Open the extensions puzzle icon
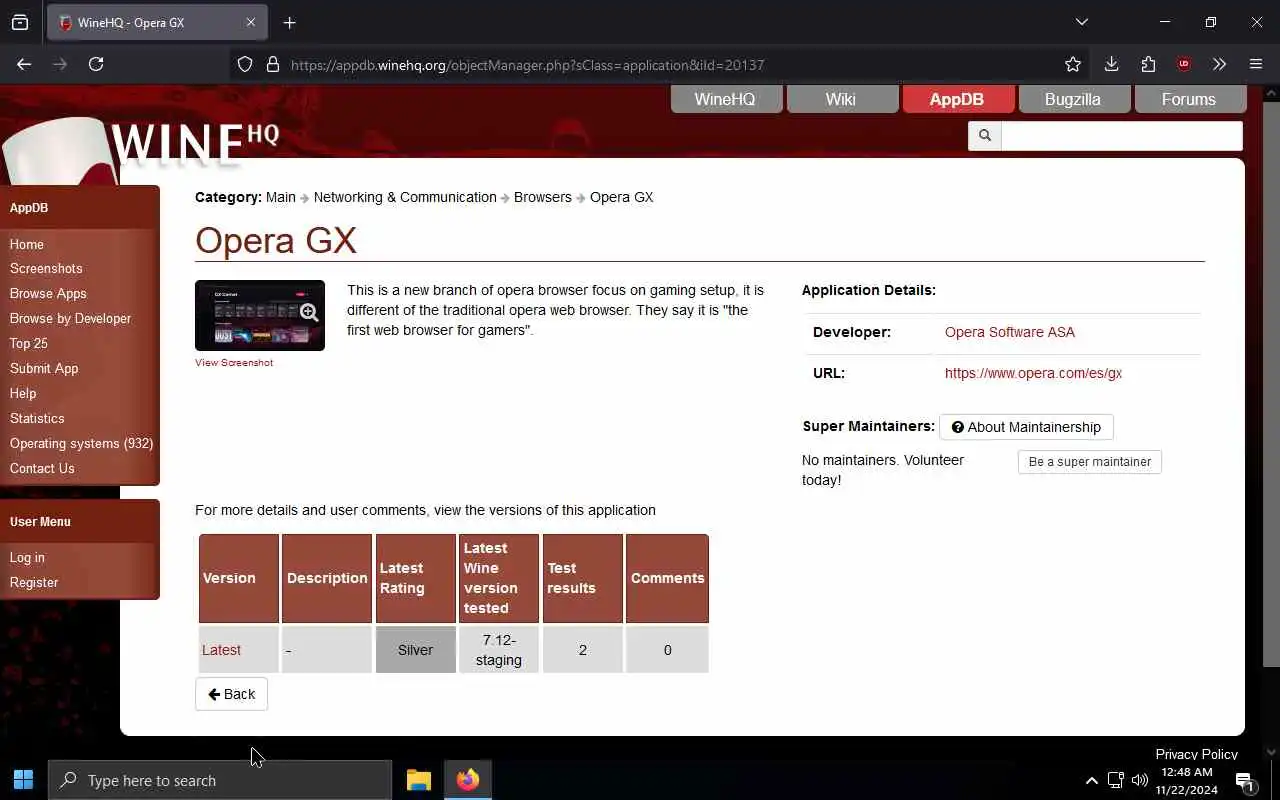Viewport: 1280px width, 800px height. point(1148,64)
